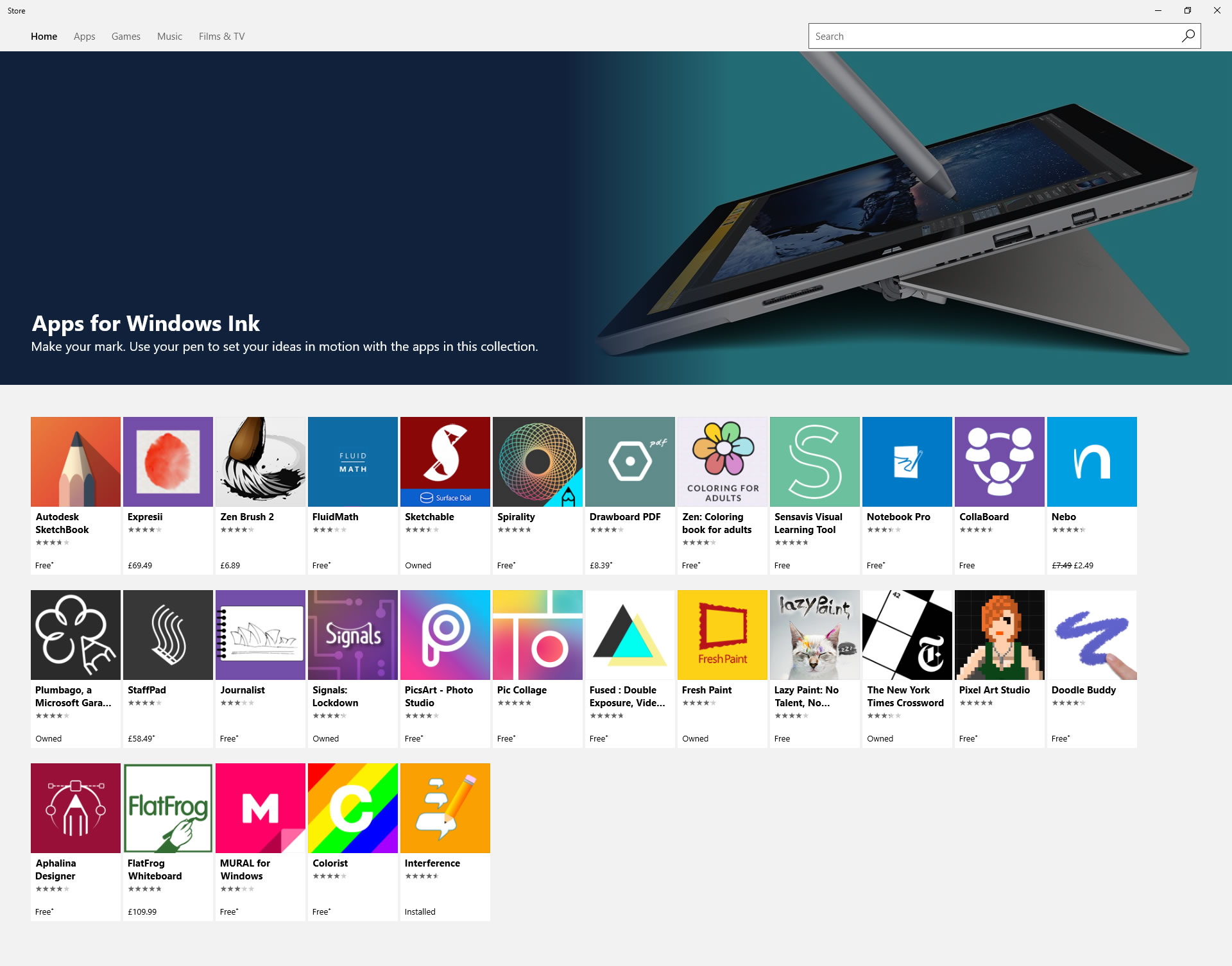Click the Owned label under Sketchable
This screenshot has height=966, width=1232.
418,566
